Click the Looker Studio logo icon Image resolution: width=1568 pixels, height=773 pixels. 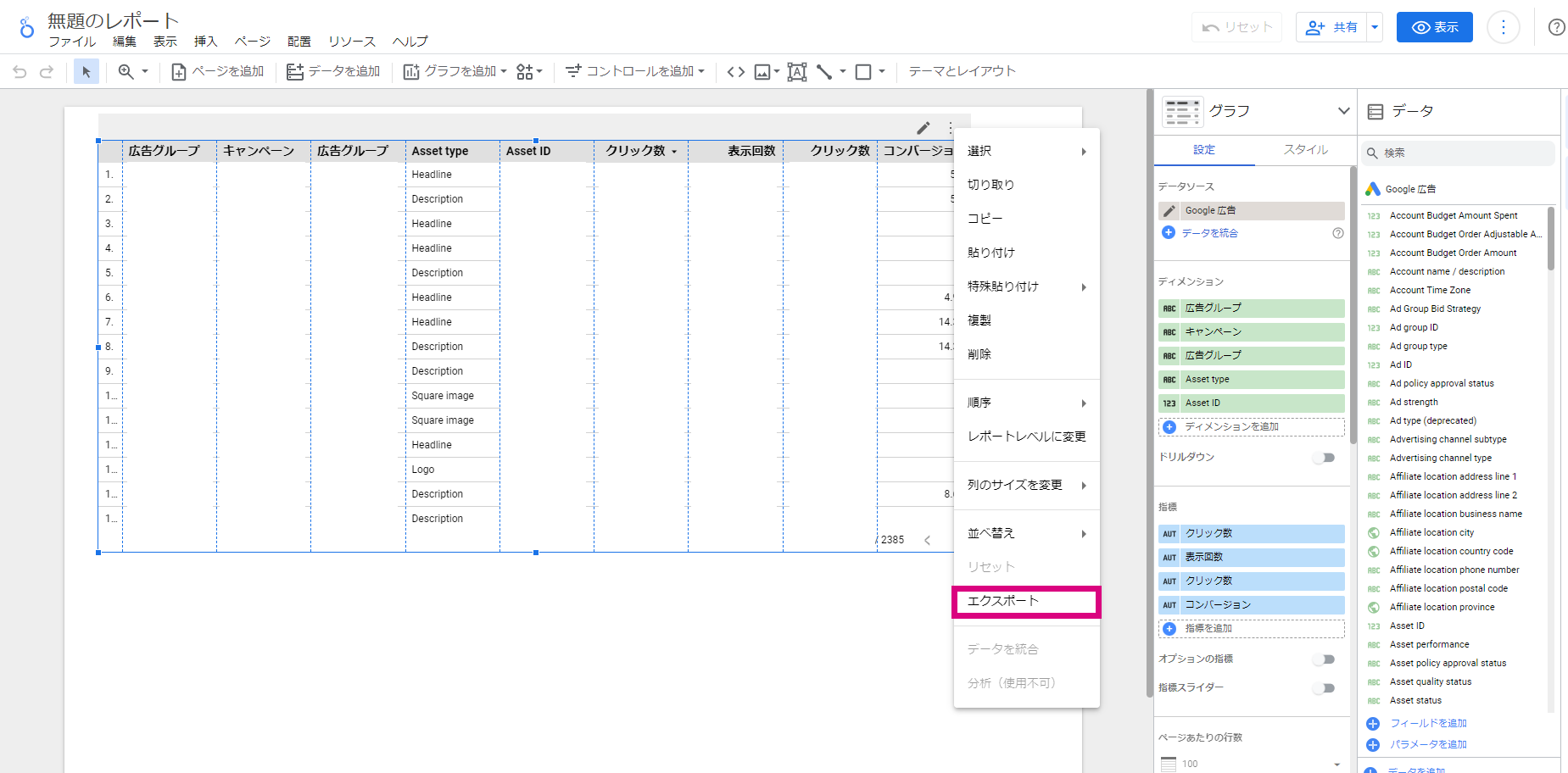click(27, 27)
